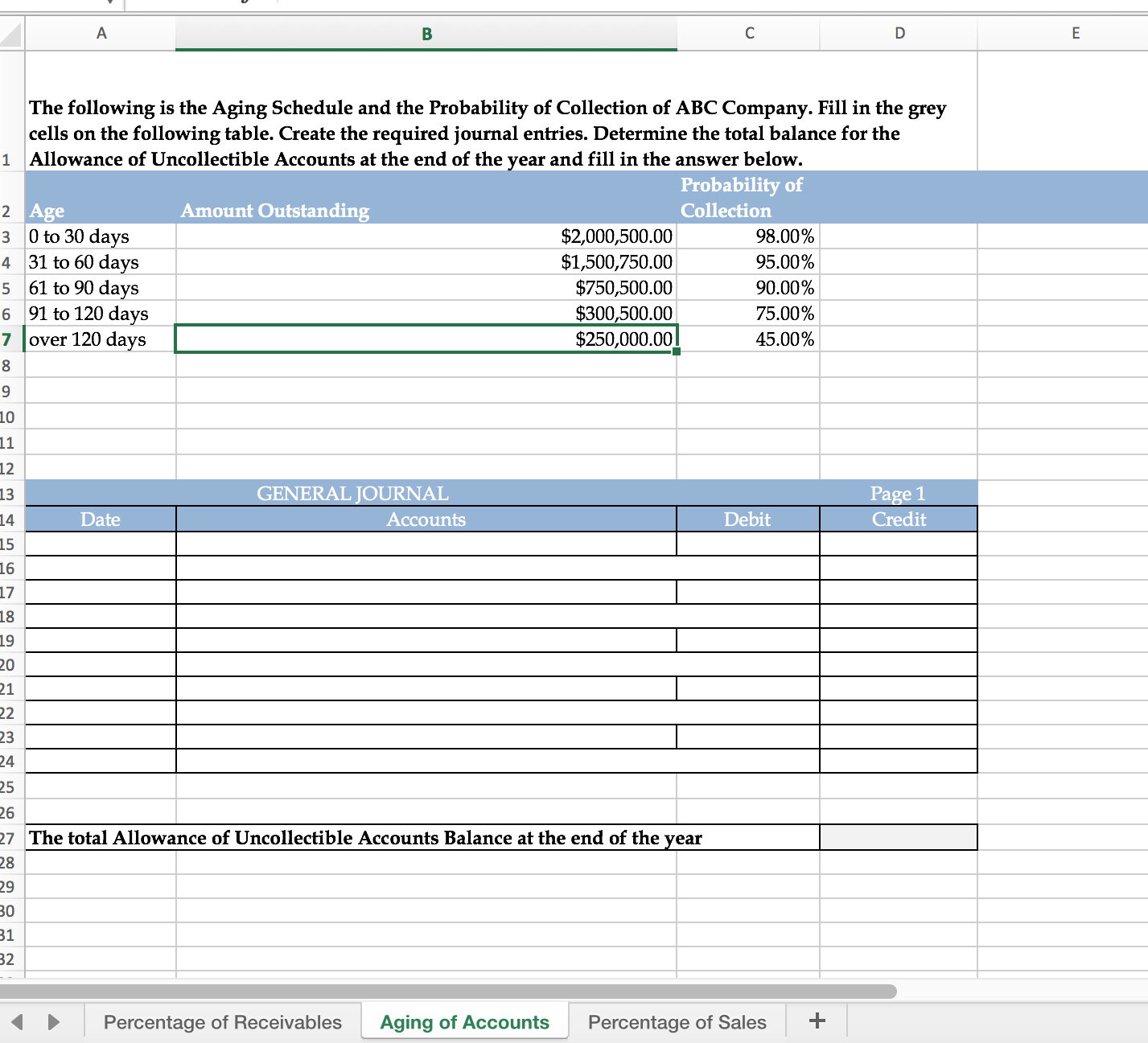
Task: Click the 75.00% probability cell
Action: 748,314
